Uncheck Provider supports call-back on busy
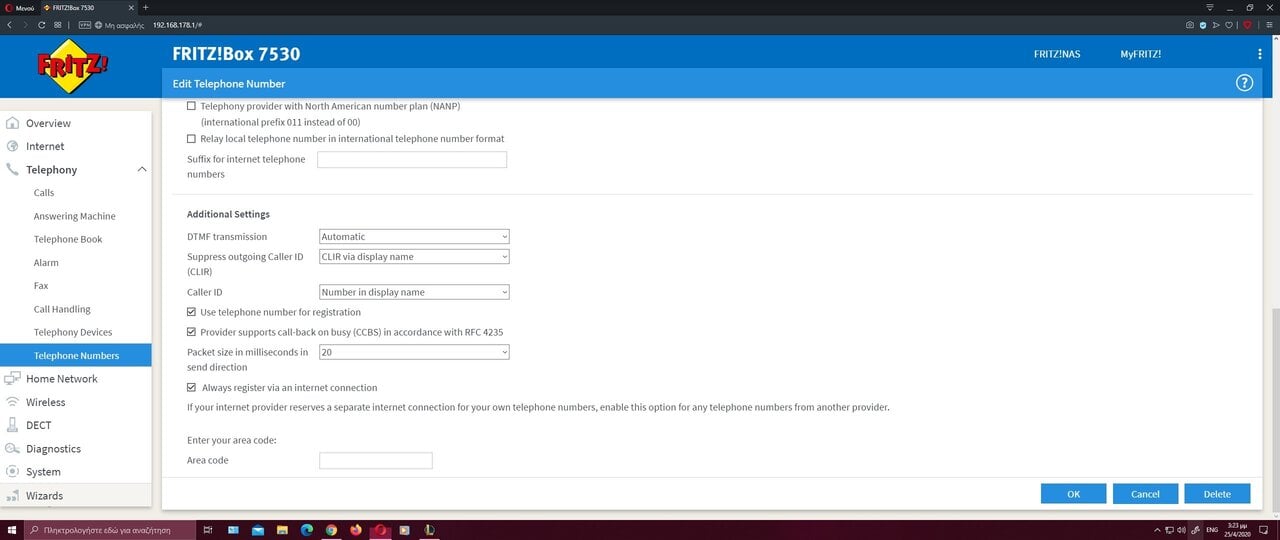 pos(192,332)
